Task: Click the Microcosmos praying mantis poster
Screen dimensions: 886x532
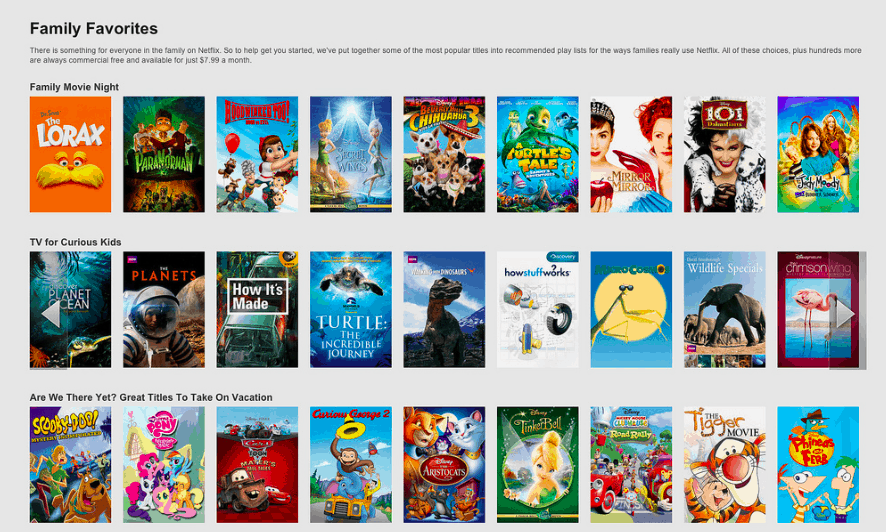Action: tap(631, 309)
